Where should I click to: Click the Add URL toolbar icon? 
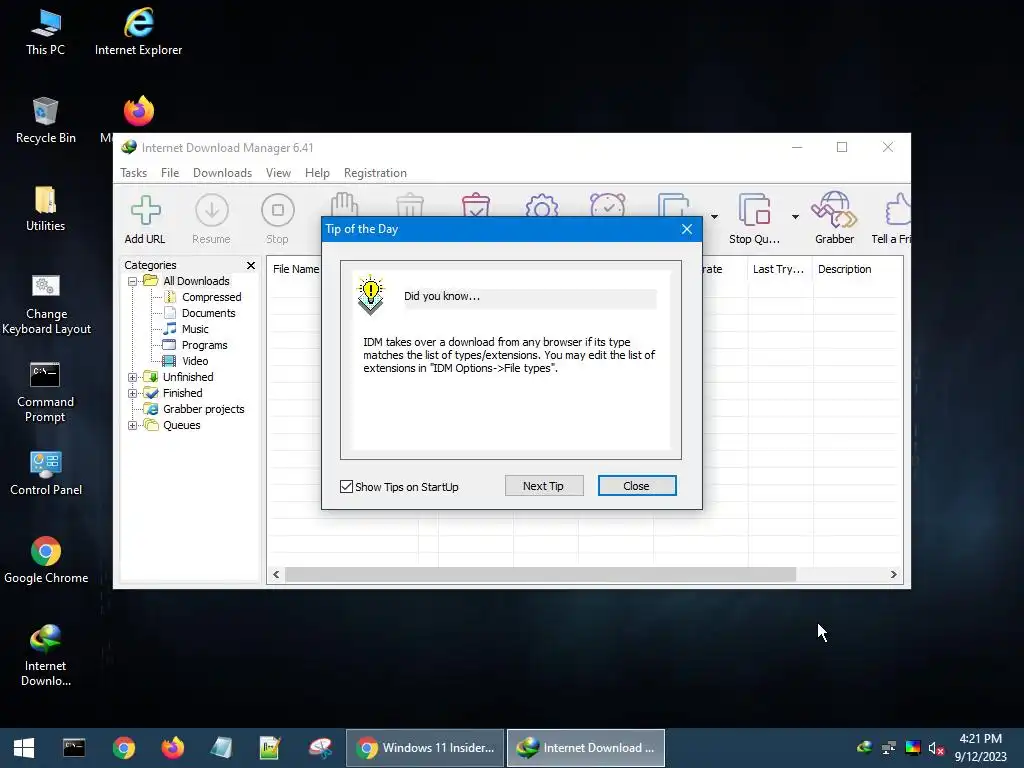(x=145, y=219)
